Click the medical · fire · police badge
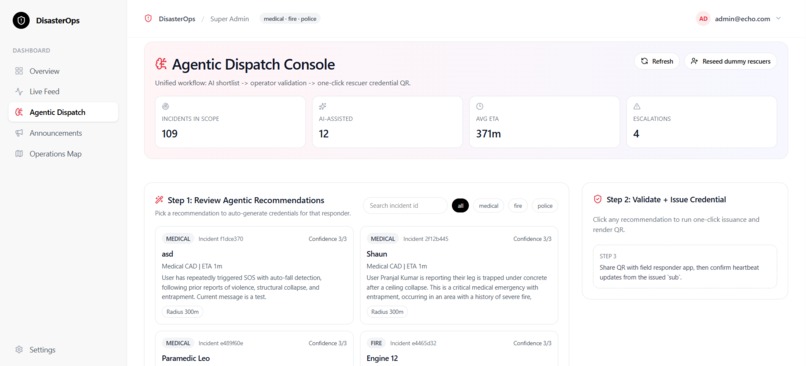806x366 pixels. (290, 19)
